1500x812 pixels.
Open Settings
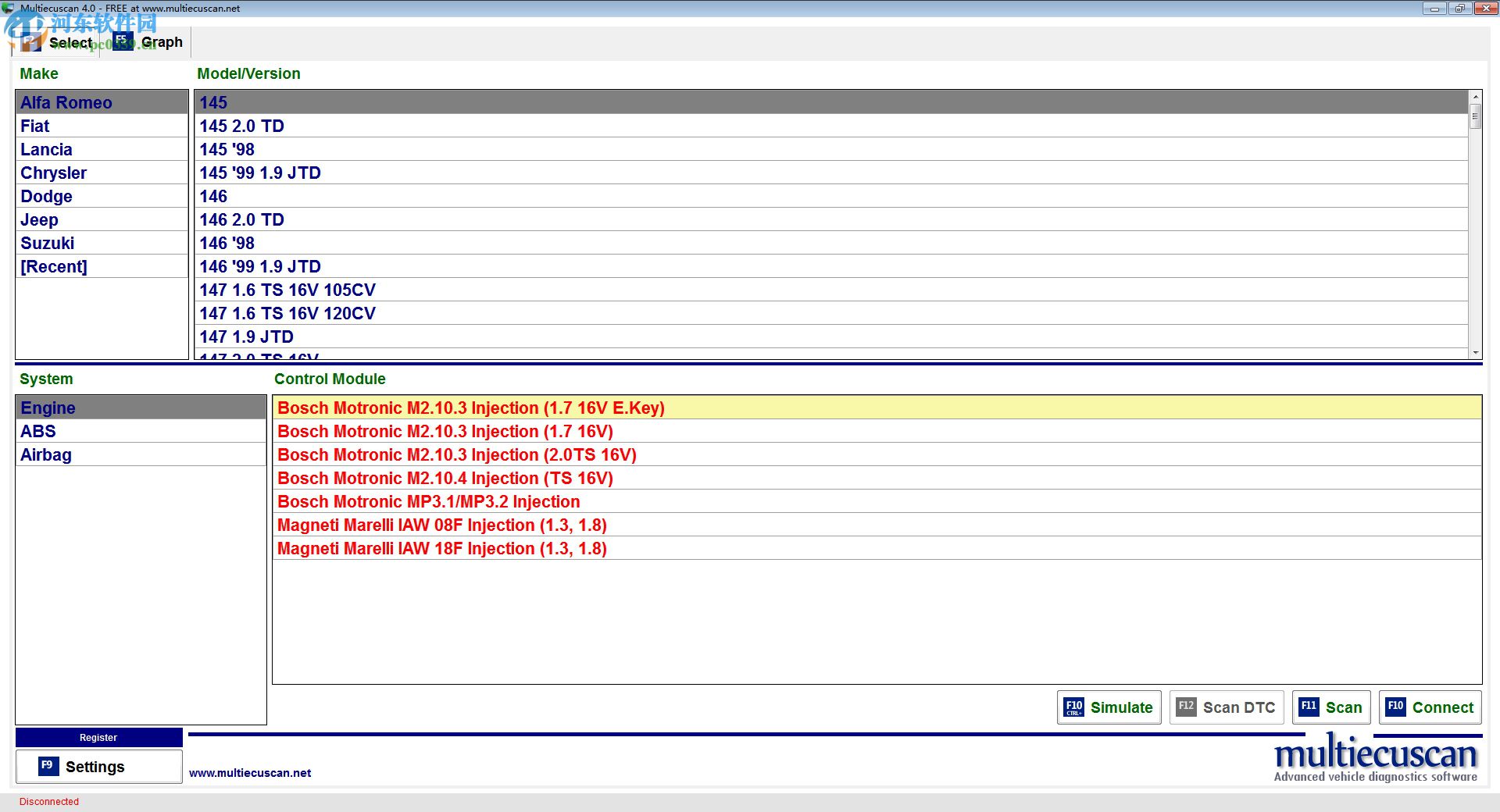(x=98, y=767)
